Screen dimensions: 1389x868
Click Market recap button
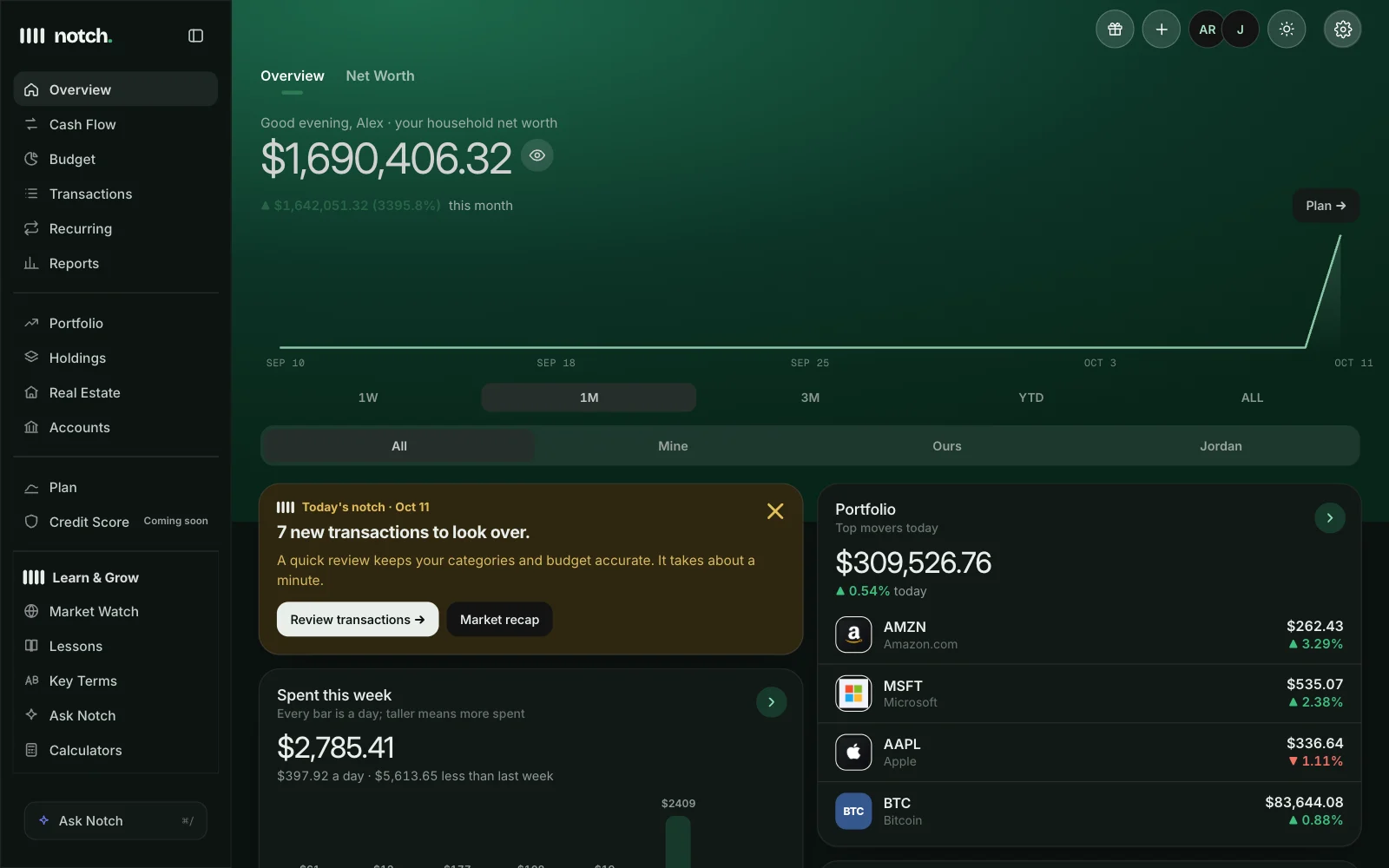pos(499,619)
